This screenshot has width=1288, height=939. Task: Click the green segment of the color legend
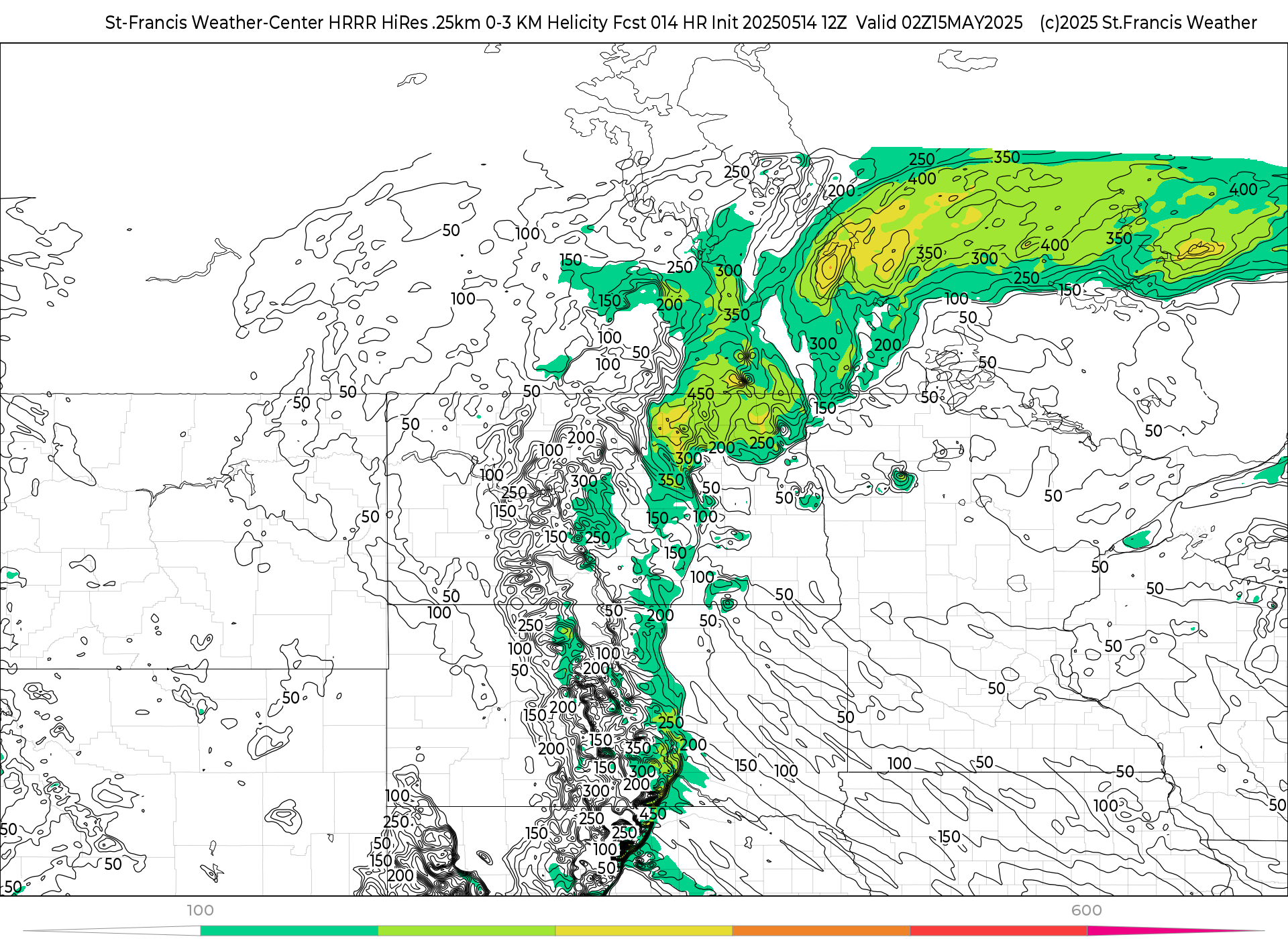pos(289,930)
